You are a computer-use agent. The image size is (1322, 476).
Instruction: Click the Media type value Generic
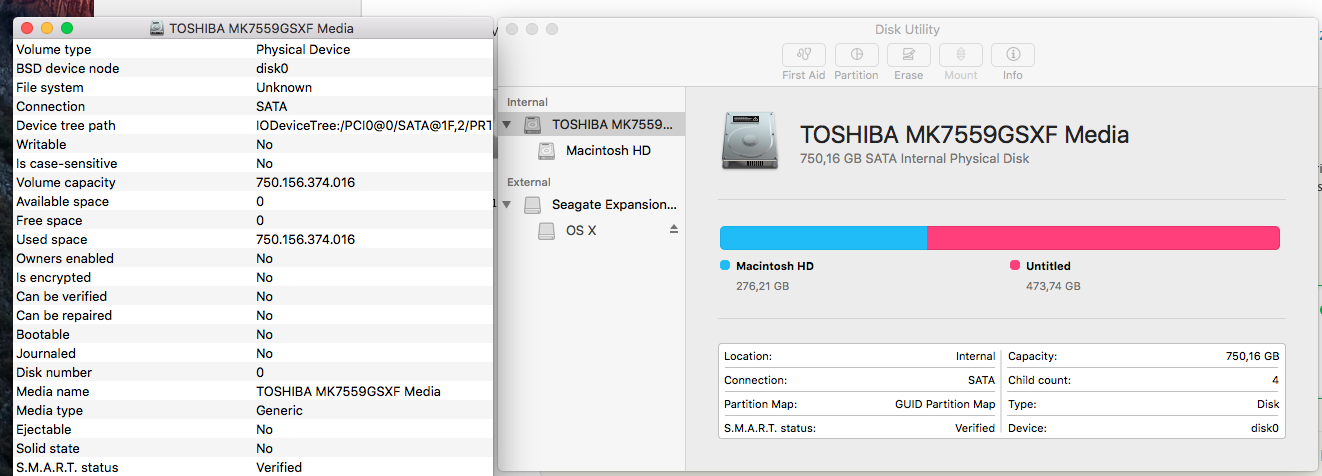[279, 410]
